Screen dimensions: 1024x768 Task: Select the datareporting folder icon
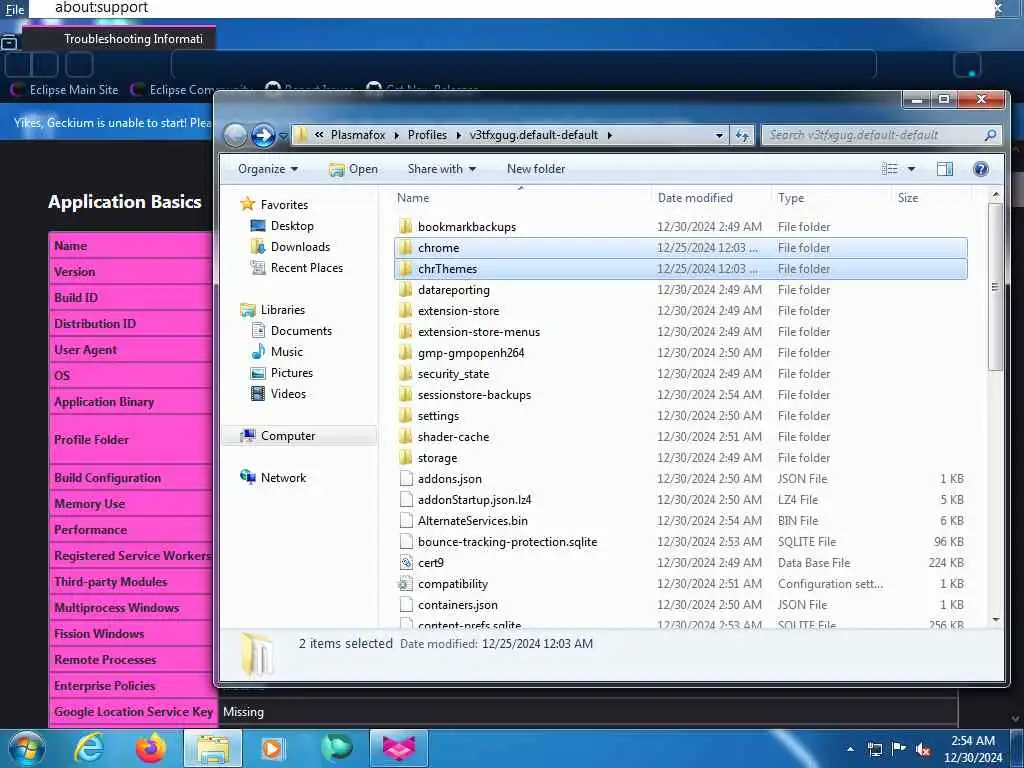(x=406, y=290)
